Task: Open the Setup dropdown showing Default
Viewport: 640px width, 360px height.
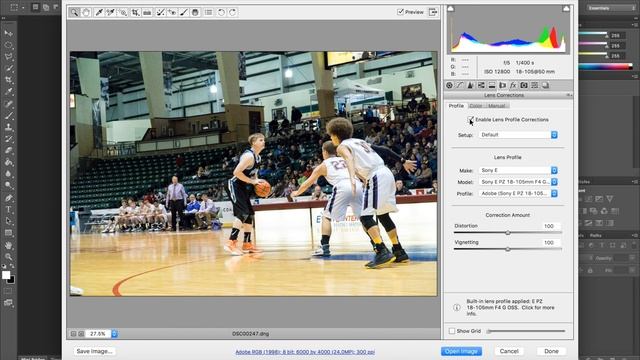Action: click(x=518, y=135)
